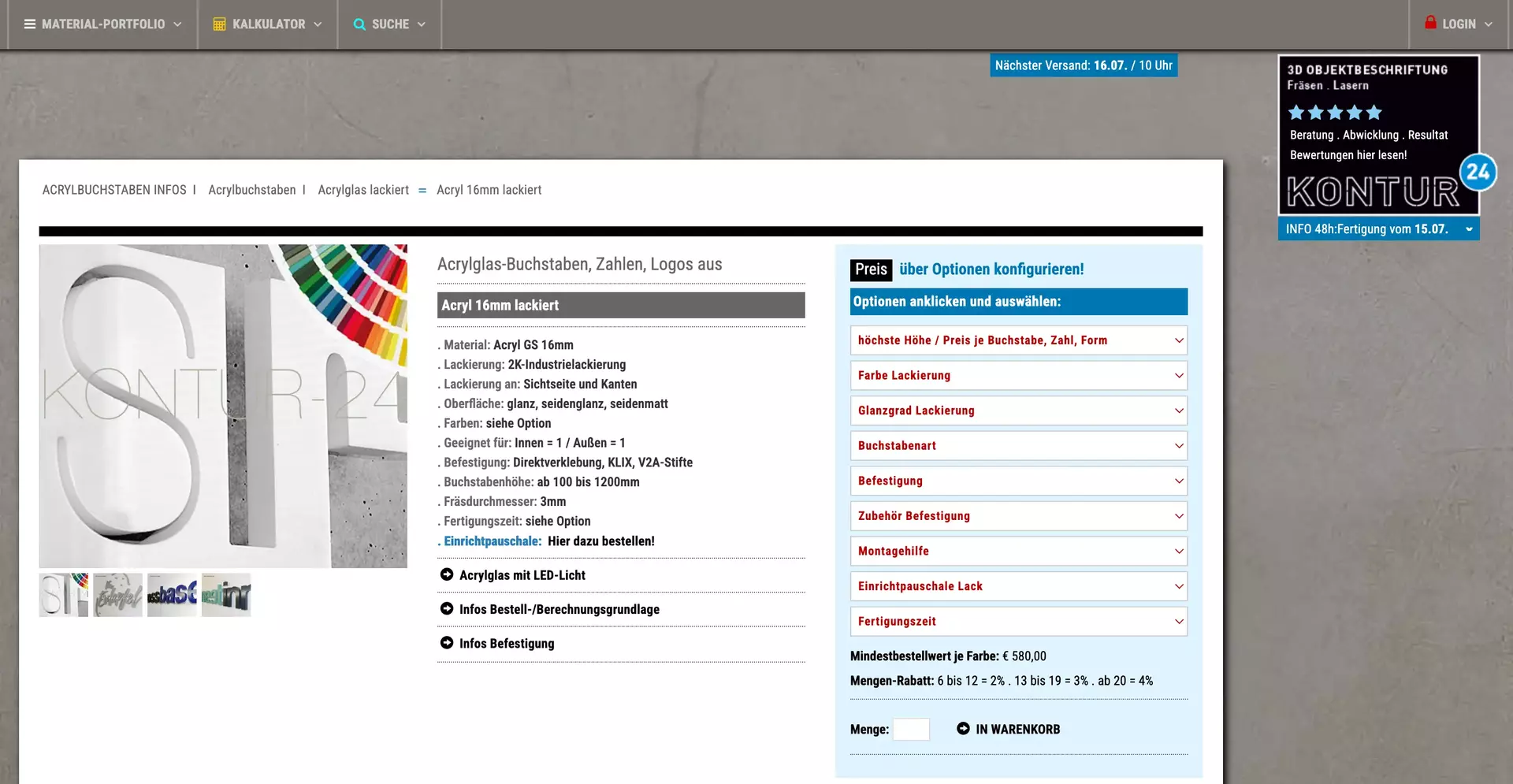Click Bewertungen hier lesen! link
Viewport: 1513px width, 784px height.
pos(1348,155)
